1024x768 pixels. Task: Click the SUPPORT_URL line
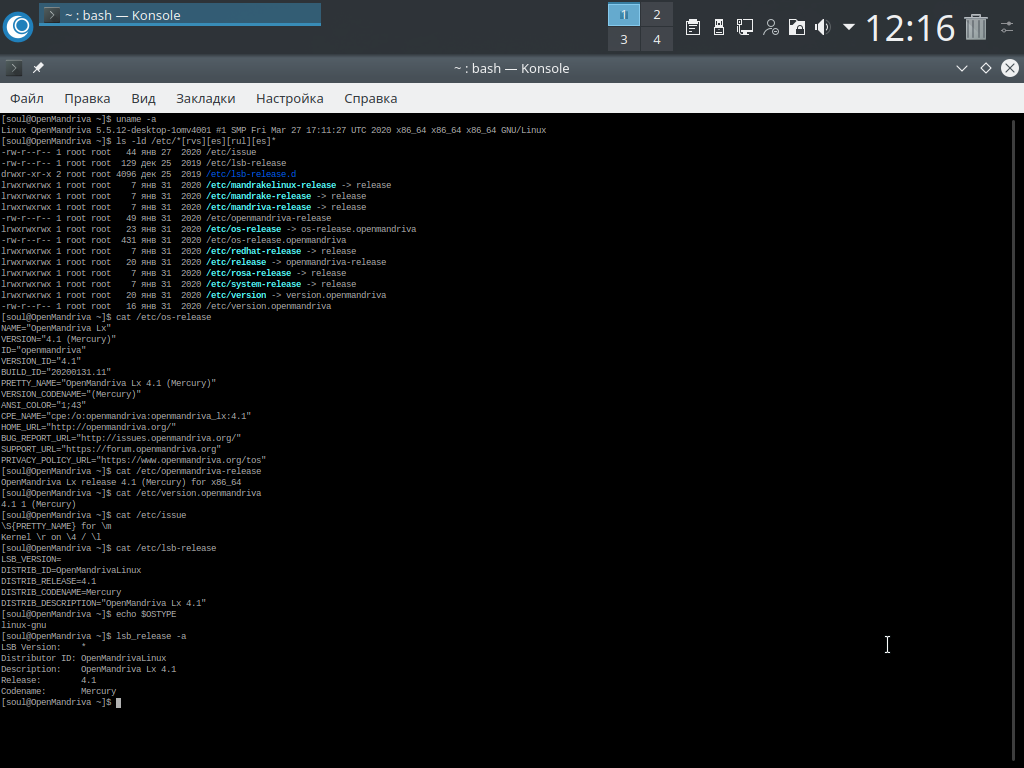point(111,449)
